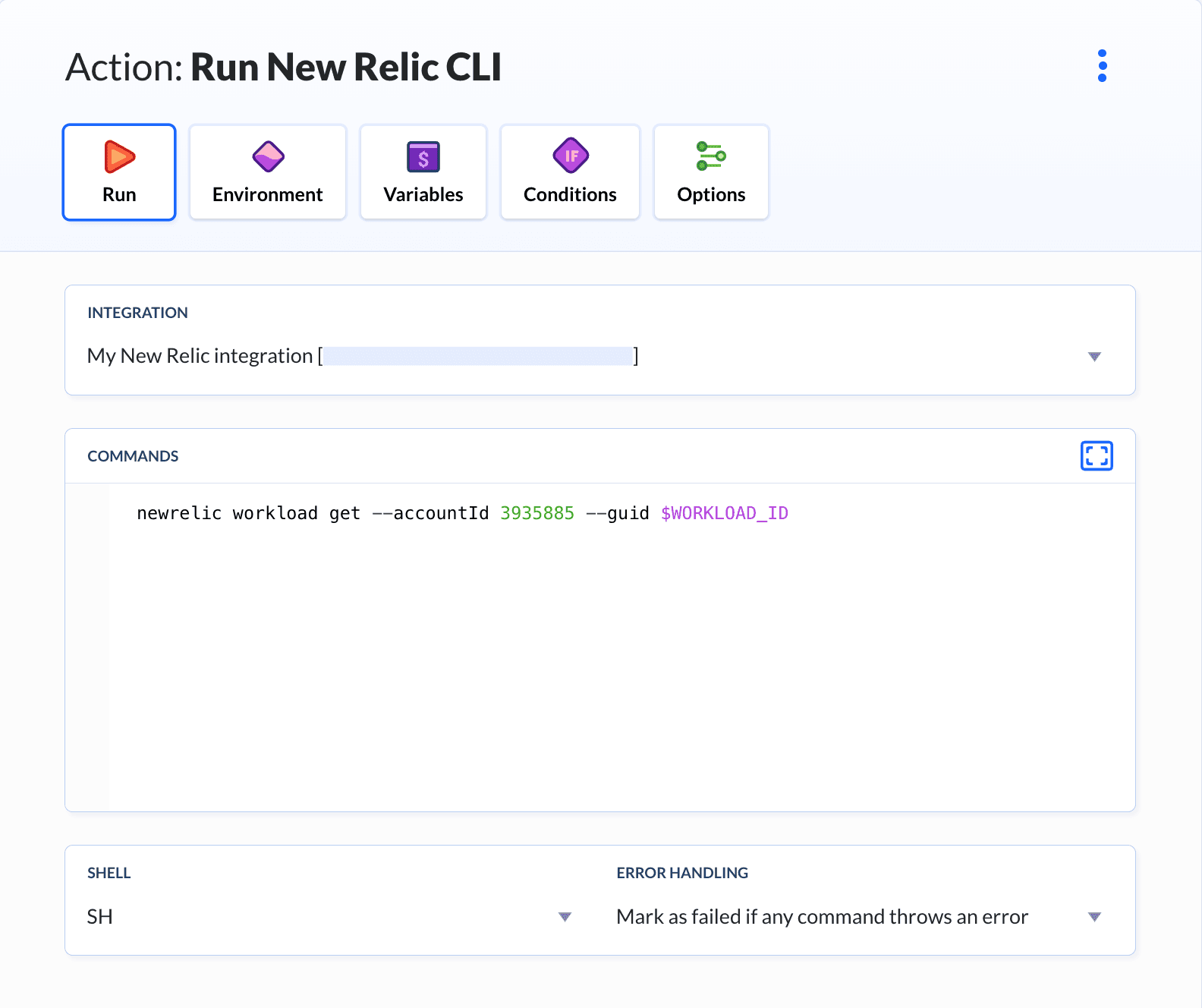Image resolution: width=1202 pixels, height=1008 pixels.
Task: Switch to the Environment tab label
Action: (268, 195)
